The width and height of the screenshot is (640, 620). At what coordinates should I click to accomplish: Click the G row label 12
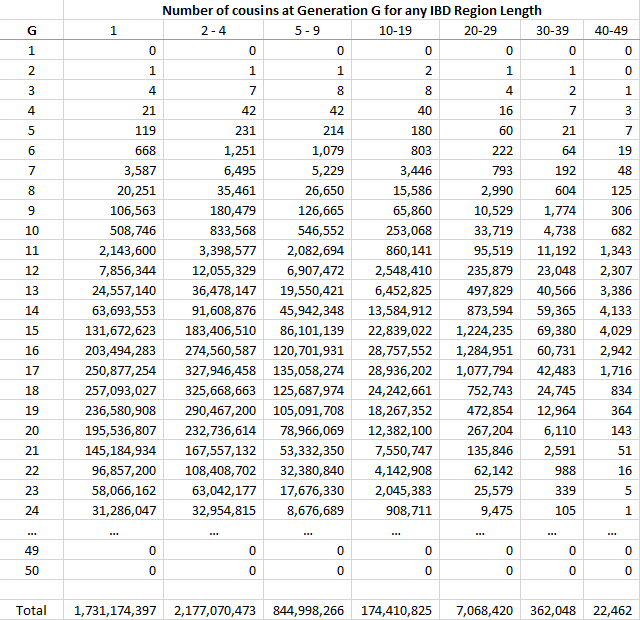click(x=31, y=270)
